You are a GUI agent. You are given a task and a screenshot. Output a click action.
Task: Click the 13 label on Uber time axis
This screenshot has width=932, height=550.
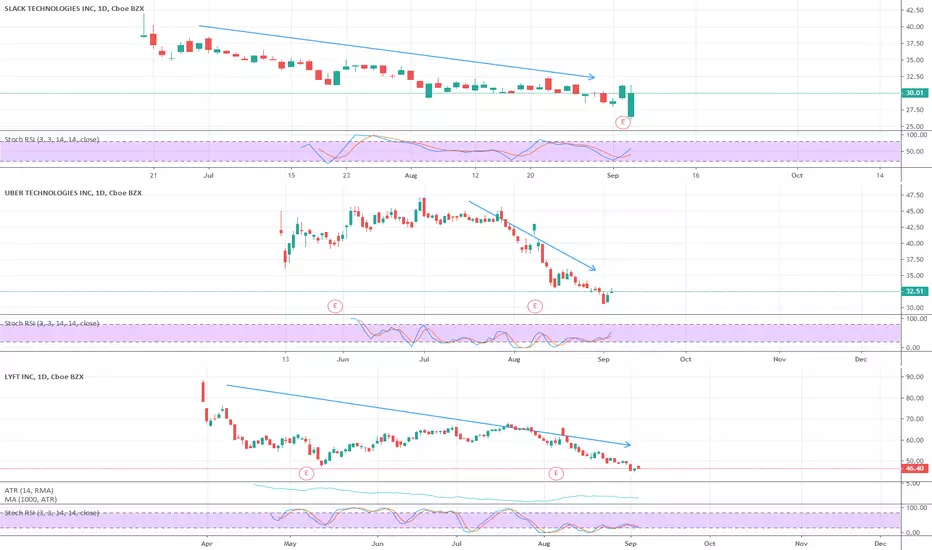pyautogui.click(x=285, y=359)
